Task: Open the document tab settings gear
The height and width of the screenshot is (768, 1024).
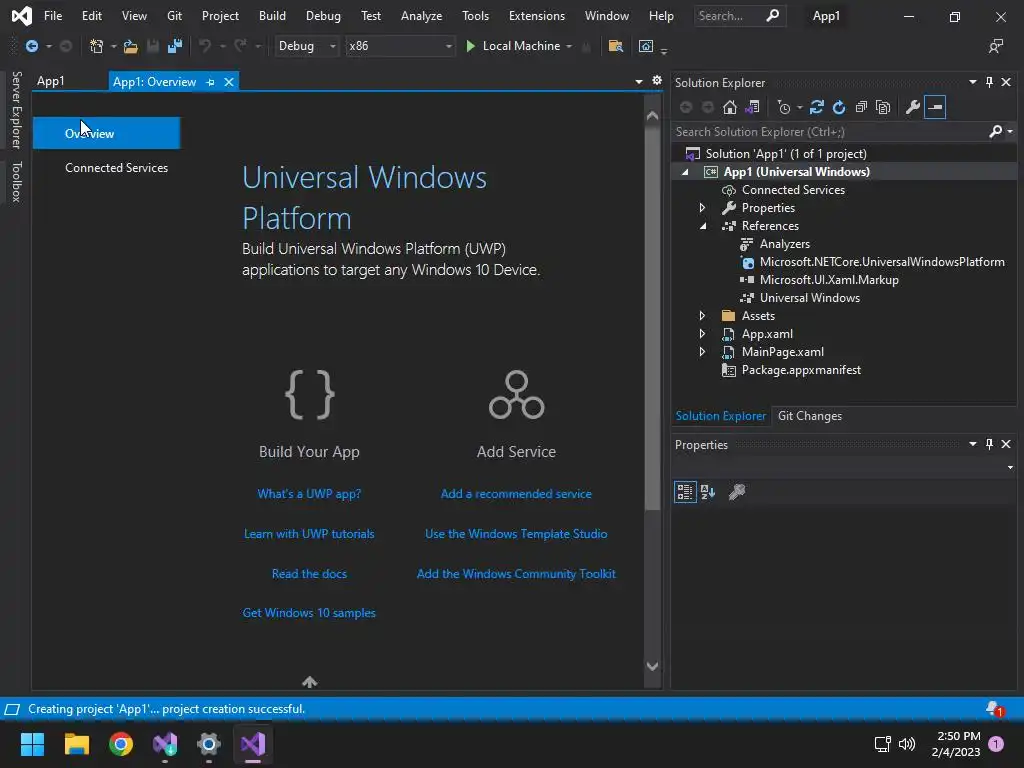Action: (x=657, y=80)
